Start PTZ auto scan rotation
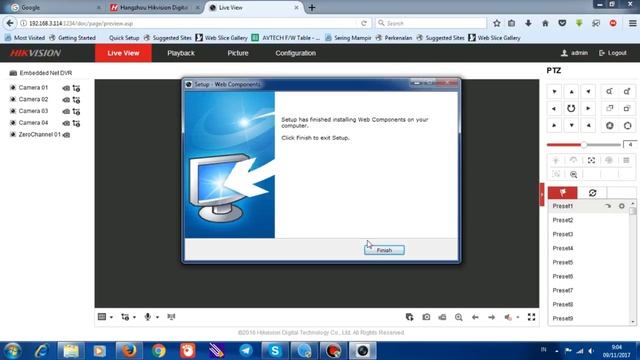Screen dimensions: 640x360 571,109
